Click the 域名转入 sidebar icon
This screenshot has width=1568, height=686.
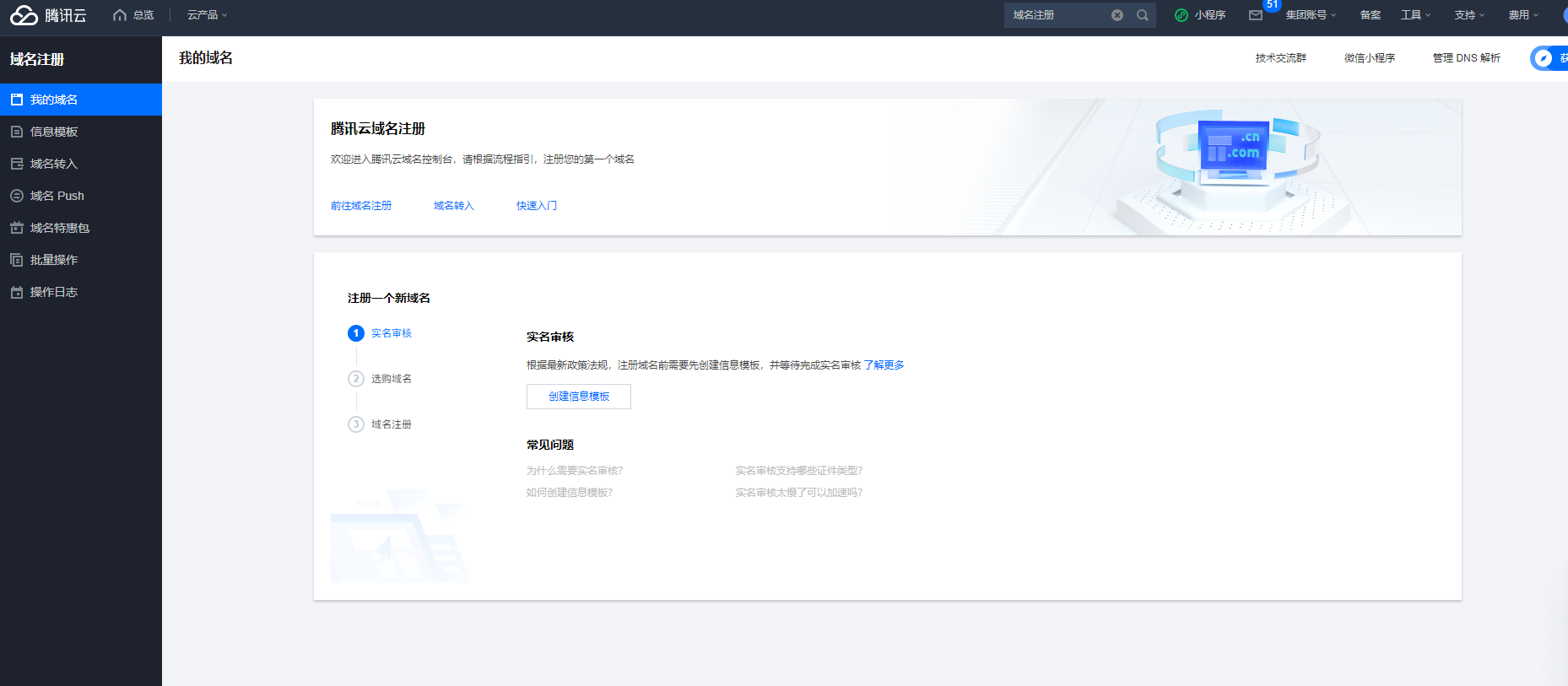pyautogui.click(x=17, y=164)
